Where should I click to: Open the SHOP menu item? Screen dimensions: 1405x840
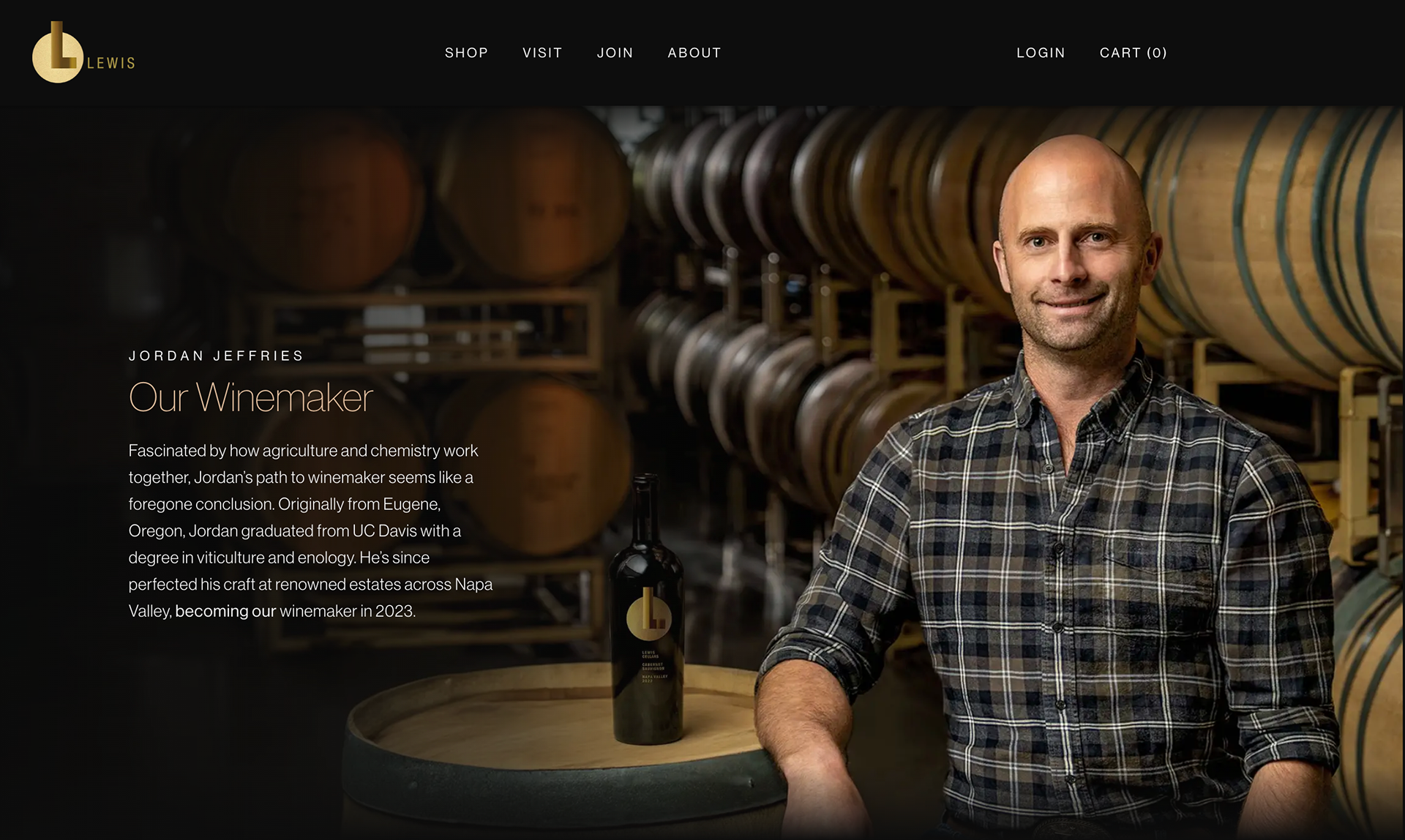click(466, 53)
